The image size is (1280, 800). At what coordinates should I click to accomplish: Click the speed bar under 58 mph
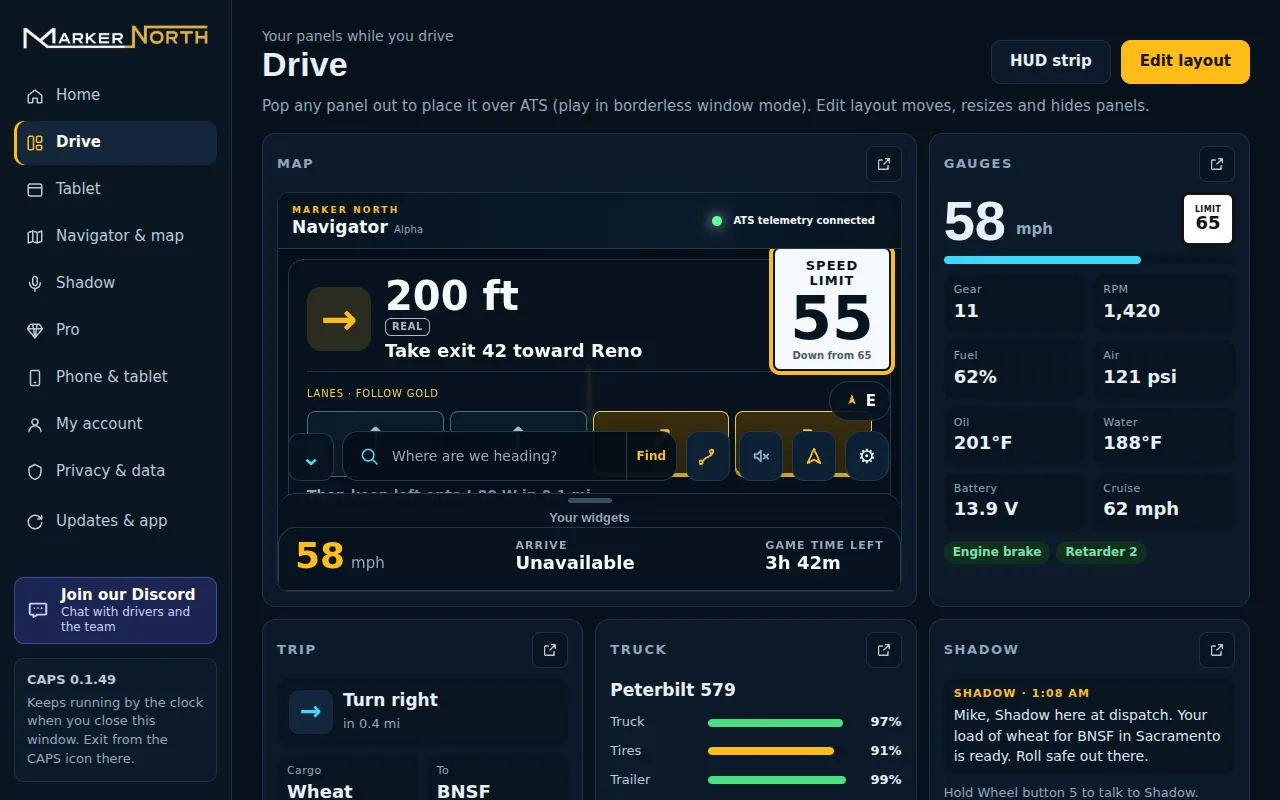1088,260
